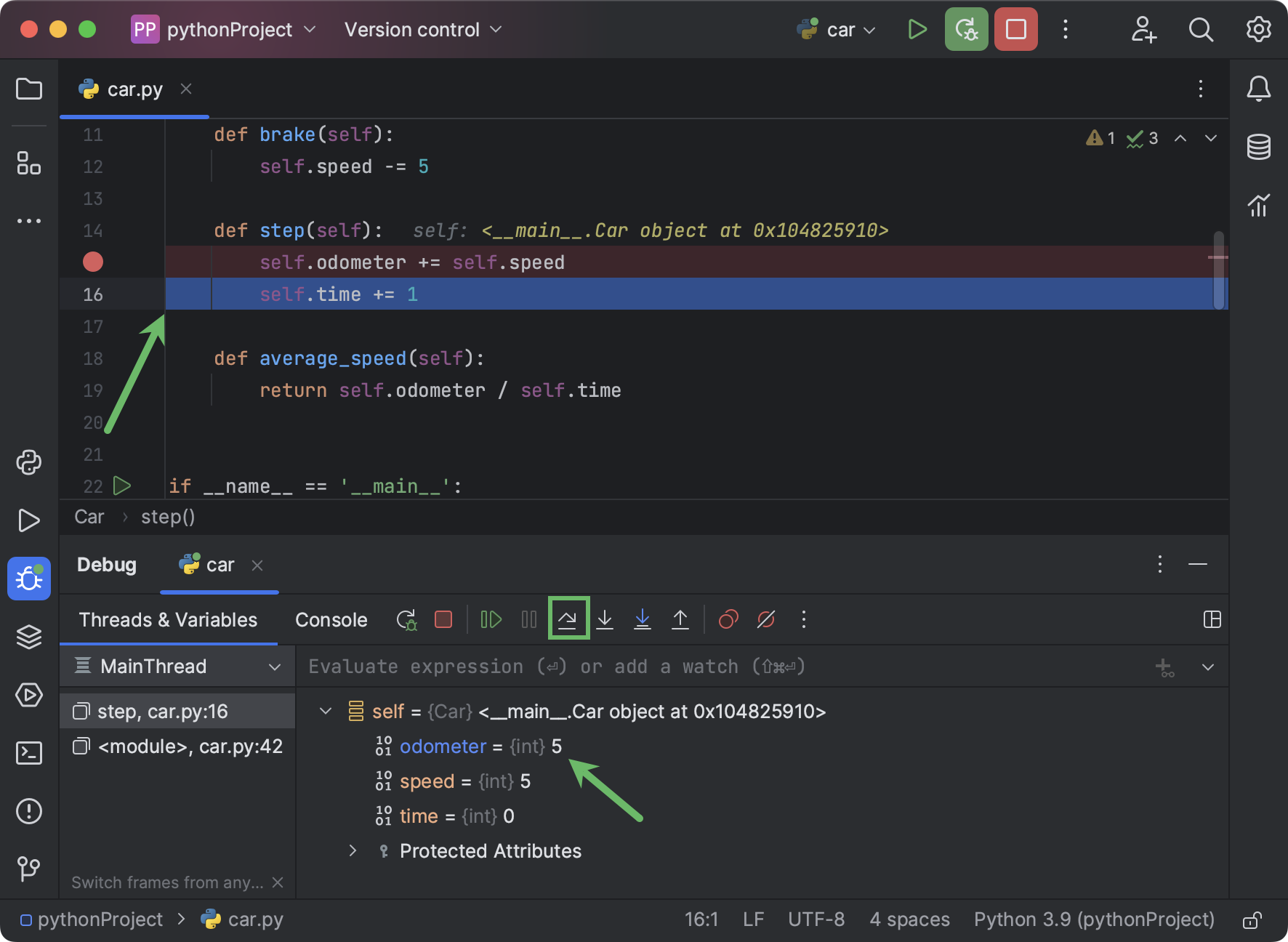This screenshot has height=942, width=1288.
Task: Open the Terminal tool window
Action: (x=29, y=753)
